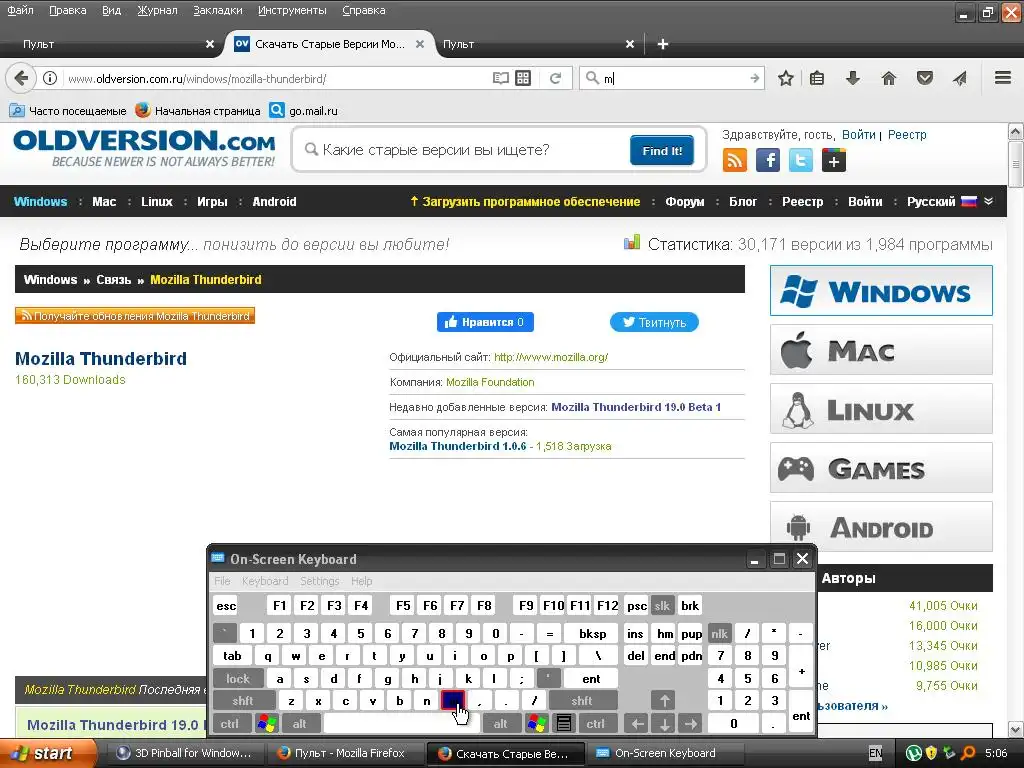The height and width of the screenshot is (768, 1024).
Task: Toggle the left ctrl key
Action: pyautogui.click(x=230, y=724)
